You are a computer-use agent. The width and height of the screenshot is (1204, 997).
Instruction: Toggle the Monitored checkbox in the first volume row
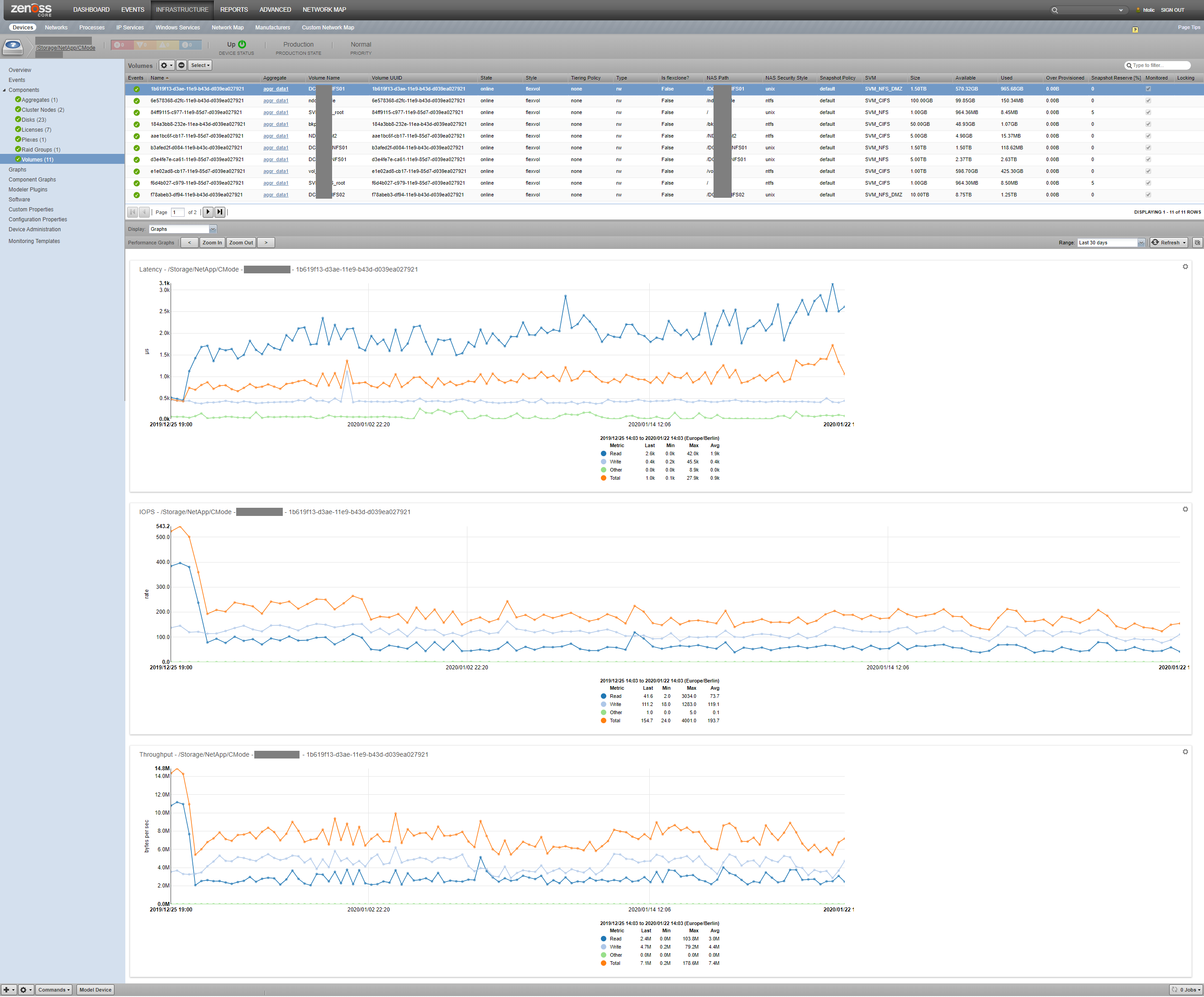pyautogui.click(x=1148, y=89)
